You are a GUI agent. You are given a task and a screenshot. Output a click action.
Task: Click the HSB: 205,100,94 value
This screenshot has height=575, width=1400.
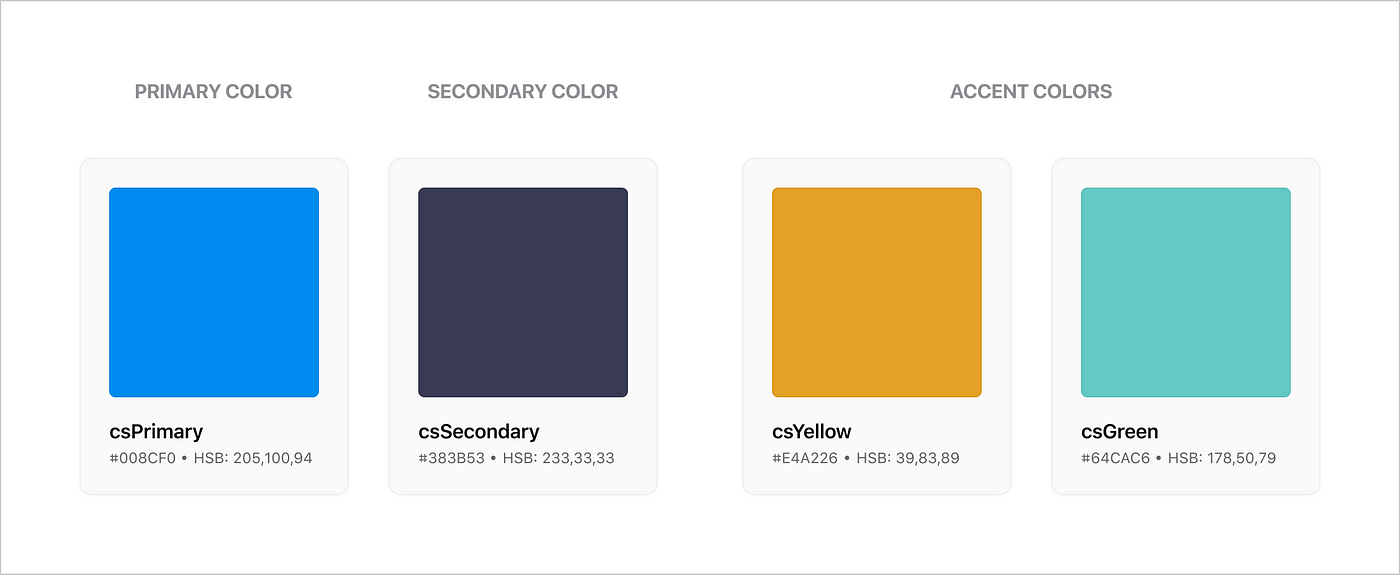253,459
